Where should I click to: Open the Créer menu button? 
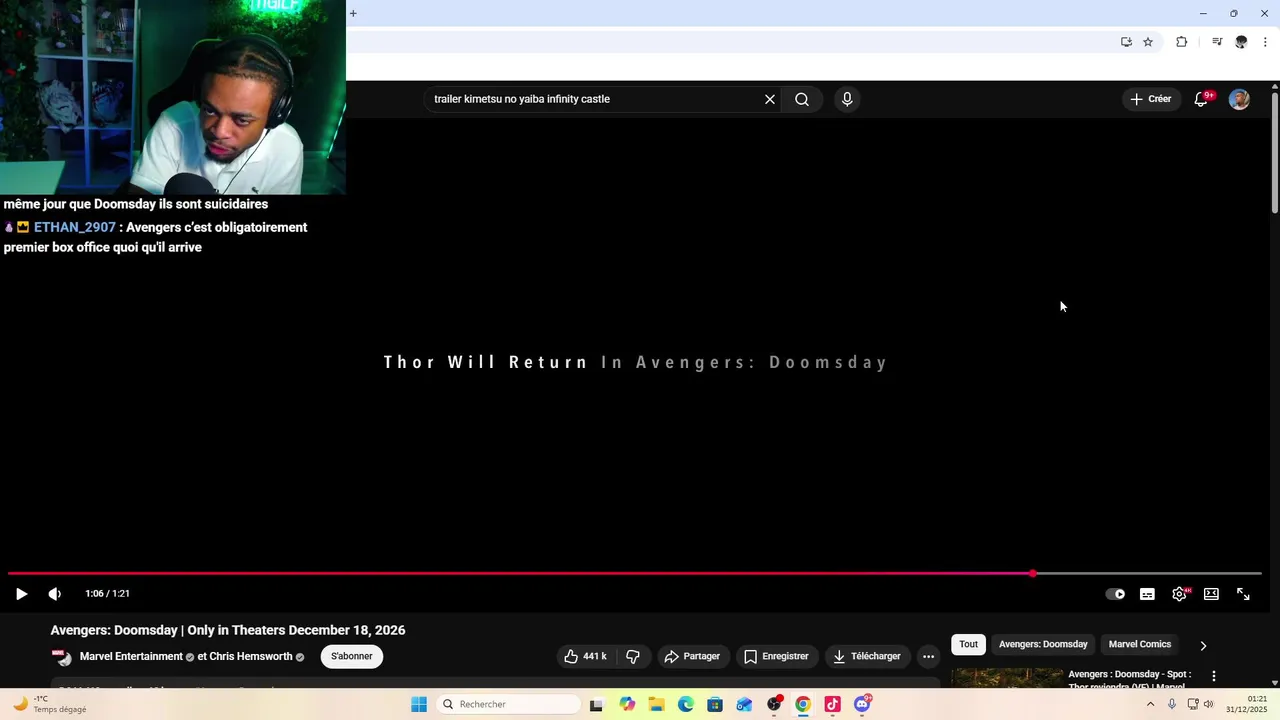pyautogui.click(x=1150, y=99)
